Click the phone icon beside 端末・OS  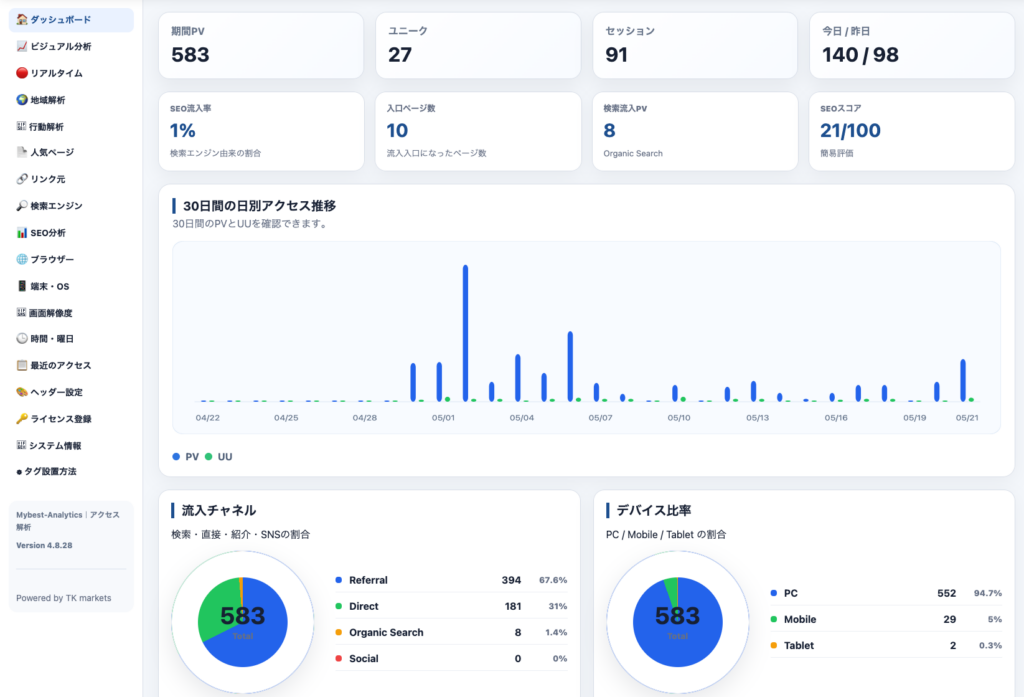coord(22,286)
